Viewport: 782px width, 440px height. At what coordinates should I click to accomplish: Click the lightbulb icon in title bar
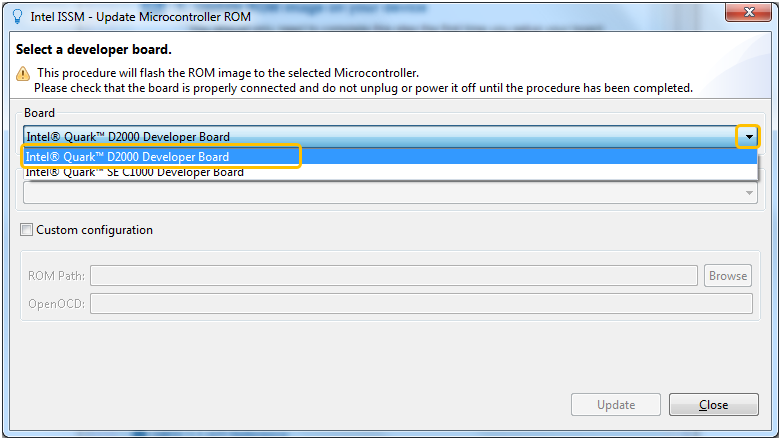click(17, 17)
